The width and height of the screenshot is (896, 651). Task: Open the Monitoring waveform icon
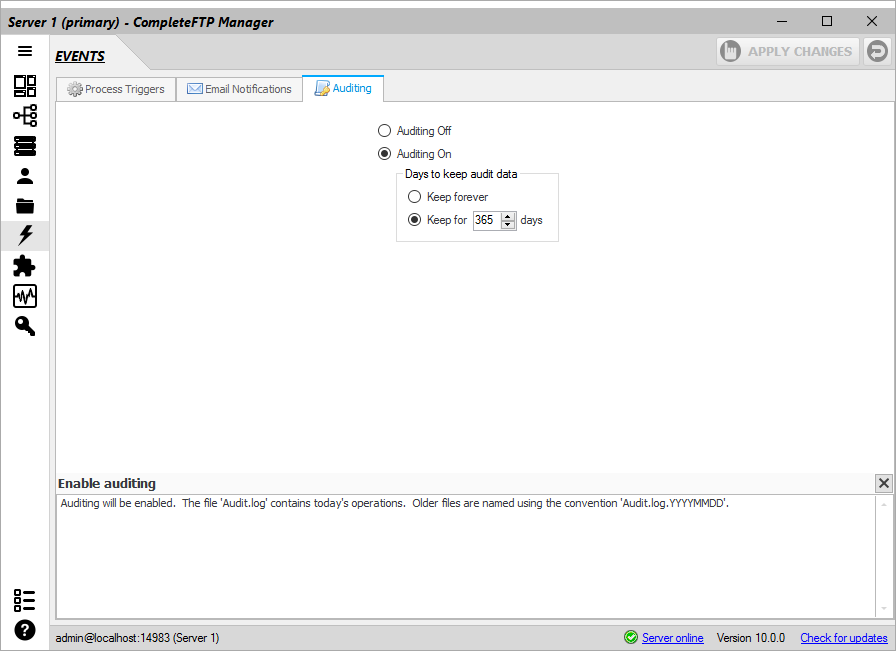coord(25,296)
